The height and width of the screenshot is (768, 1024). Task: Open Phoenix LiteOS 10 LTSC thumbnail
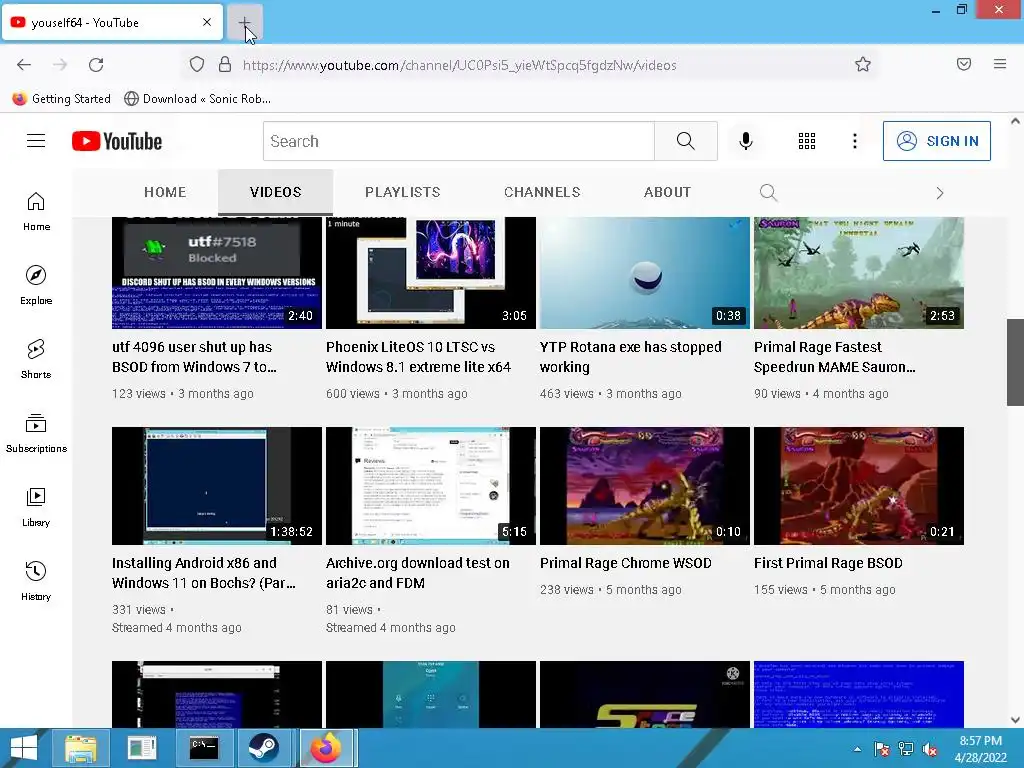coord(431,273)
